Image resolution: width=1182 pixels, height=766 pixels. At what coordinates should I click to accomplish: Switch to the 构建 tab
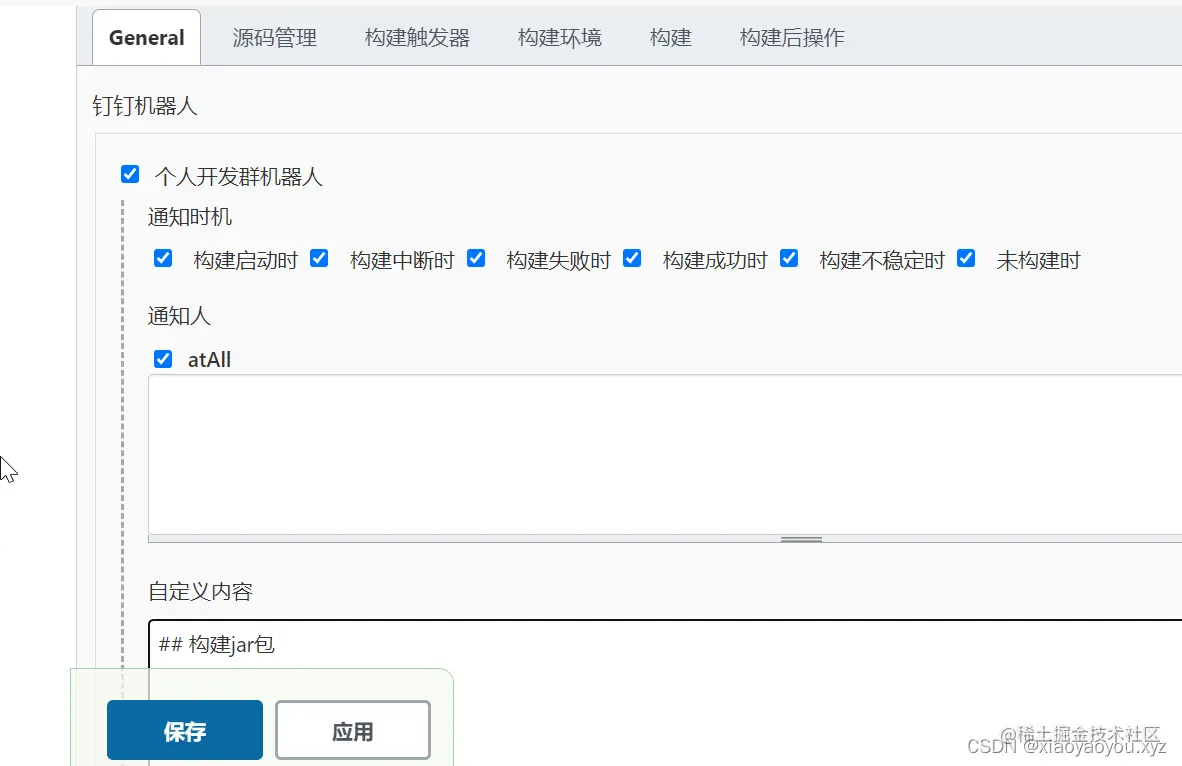670,37
